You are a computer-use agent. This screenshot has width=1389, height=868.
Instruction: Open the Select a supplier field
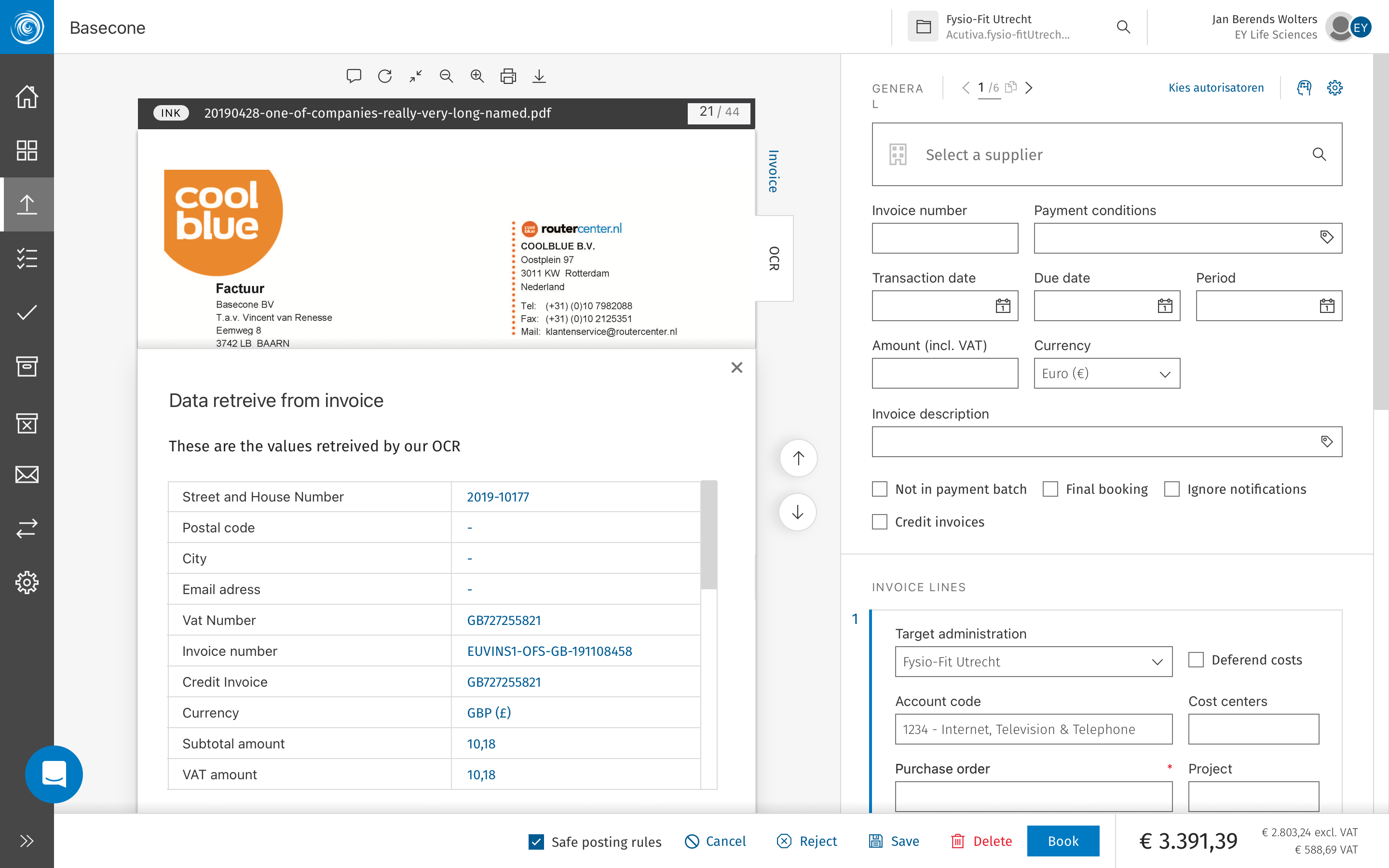click(x=1106, y=154)
